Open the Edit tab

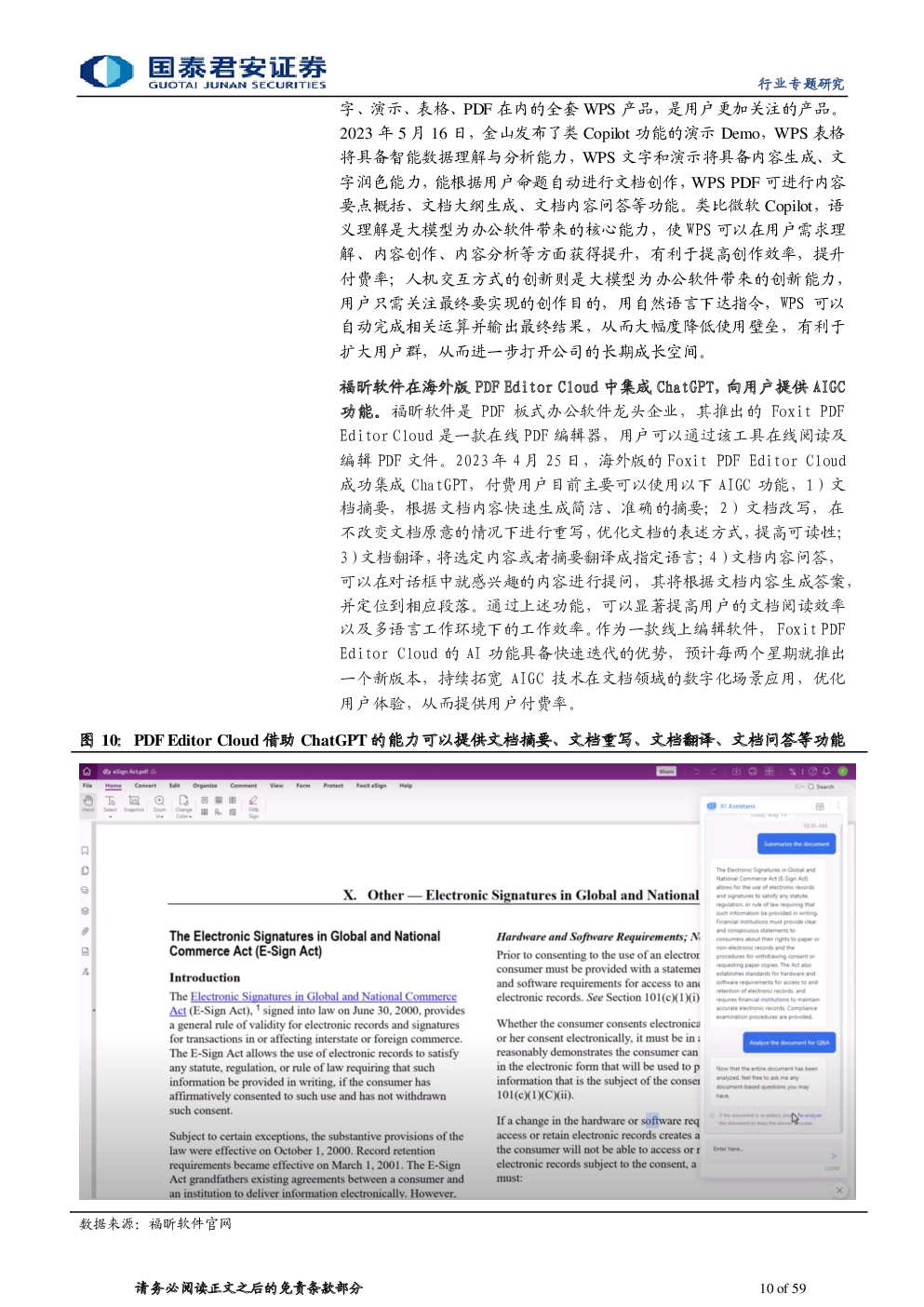[x=174, y=786]
